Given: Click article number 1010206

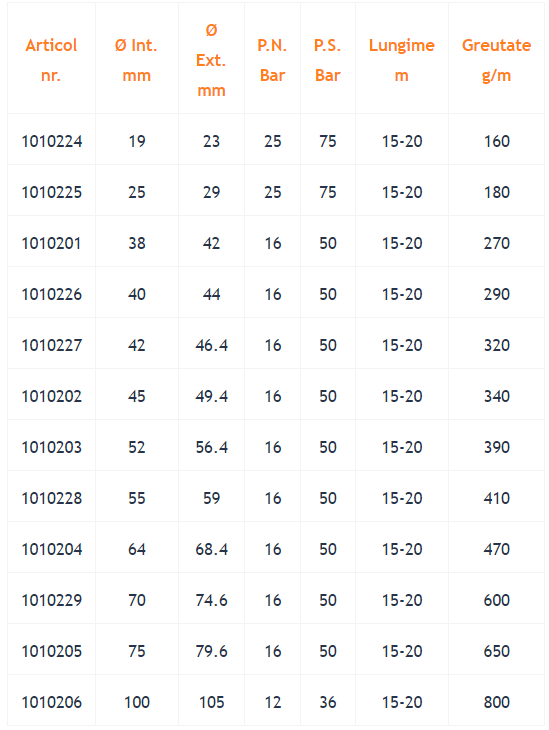Looking at the screenshot, I should [x=52, y=702].
